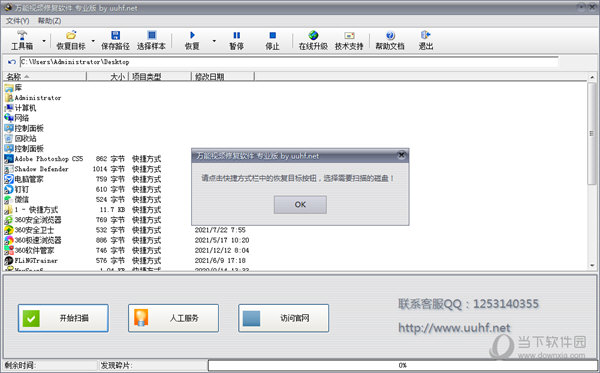Click the 0% progress bar
This screenshot has height=373, width=600.
[x=402, y=365]
